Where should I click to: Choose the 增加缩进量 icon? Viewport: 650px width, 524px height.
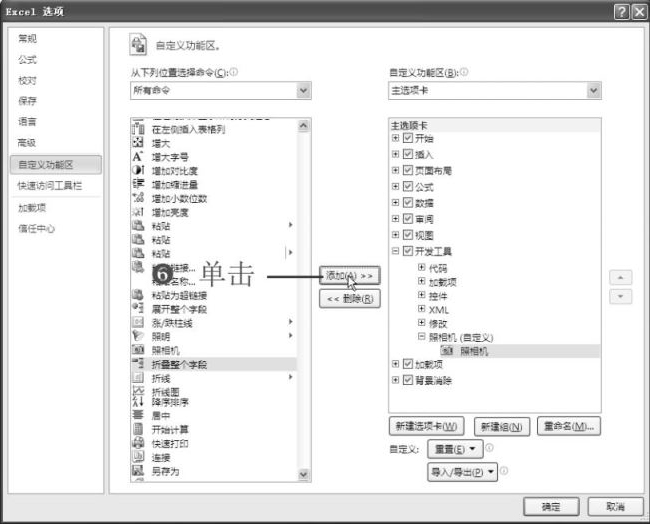pos(138,184)
